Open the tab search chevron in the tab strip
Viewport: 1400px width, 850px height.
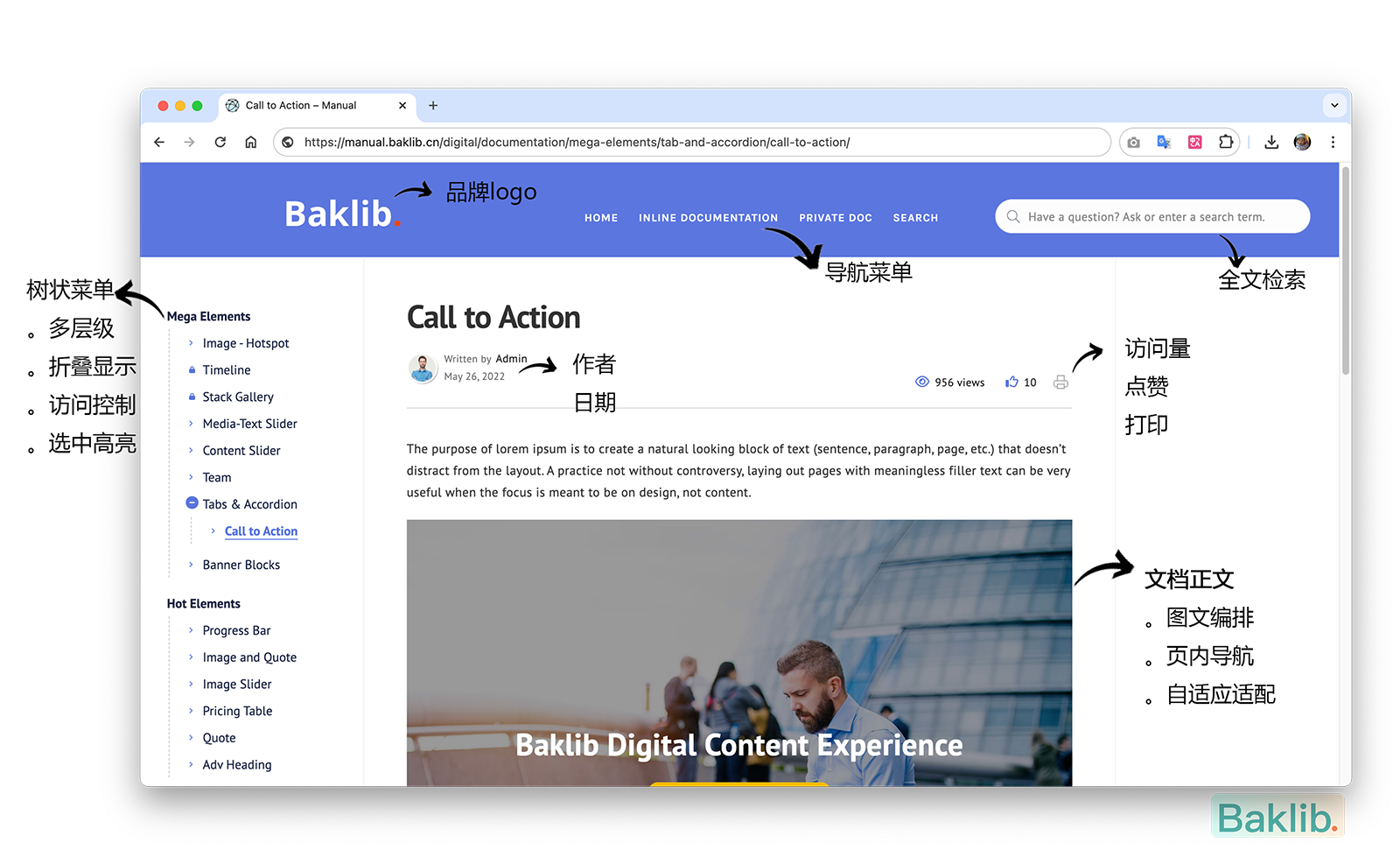(x=1334, y=105)
